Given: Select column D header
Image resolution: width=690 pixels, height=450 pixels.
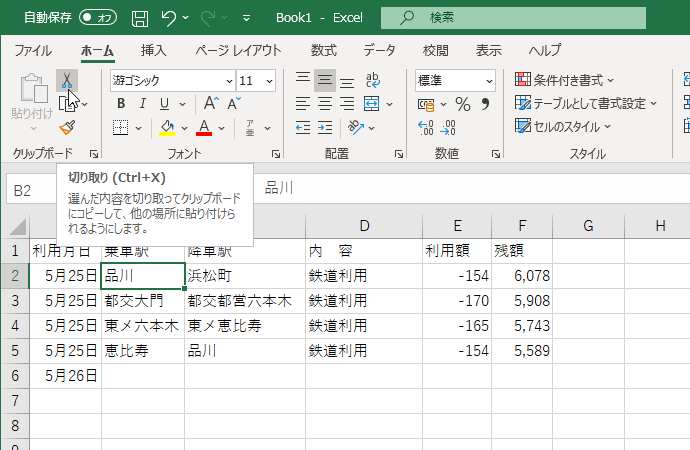Looking at the screenshot, I should coord(364,226).
